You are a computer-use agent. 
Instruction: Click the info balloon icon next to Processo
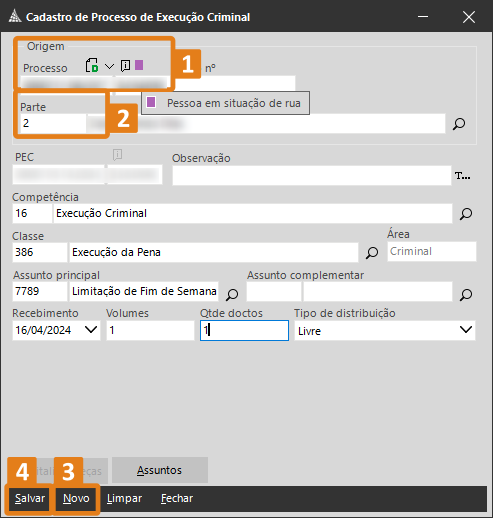pyautogui.click(x=125, y=66)
